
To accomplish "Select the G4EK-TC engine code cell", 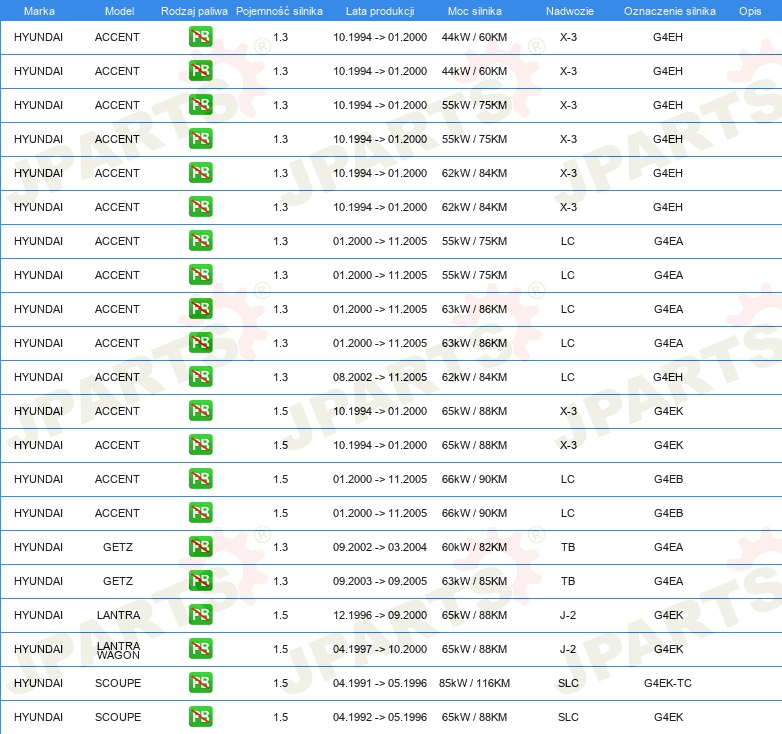I will coord(668,683).
